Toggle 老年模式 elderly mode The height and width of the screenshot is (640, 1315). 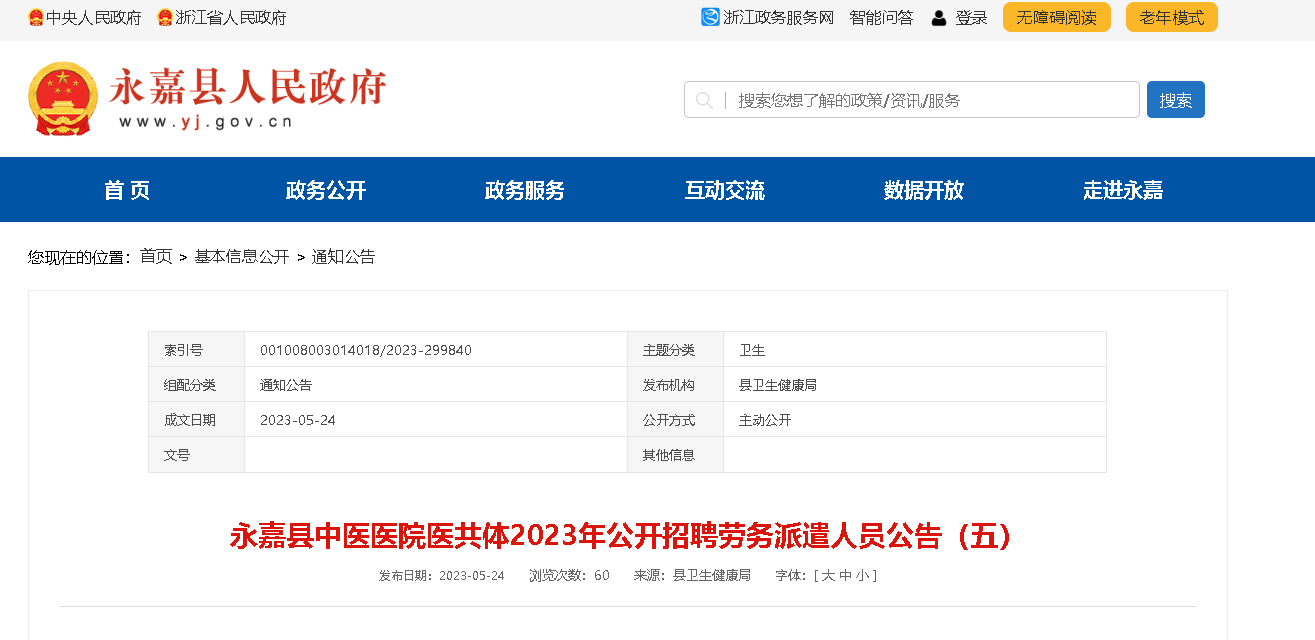[1171, 17]
